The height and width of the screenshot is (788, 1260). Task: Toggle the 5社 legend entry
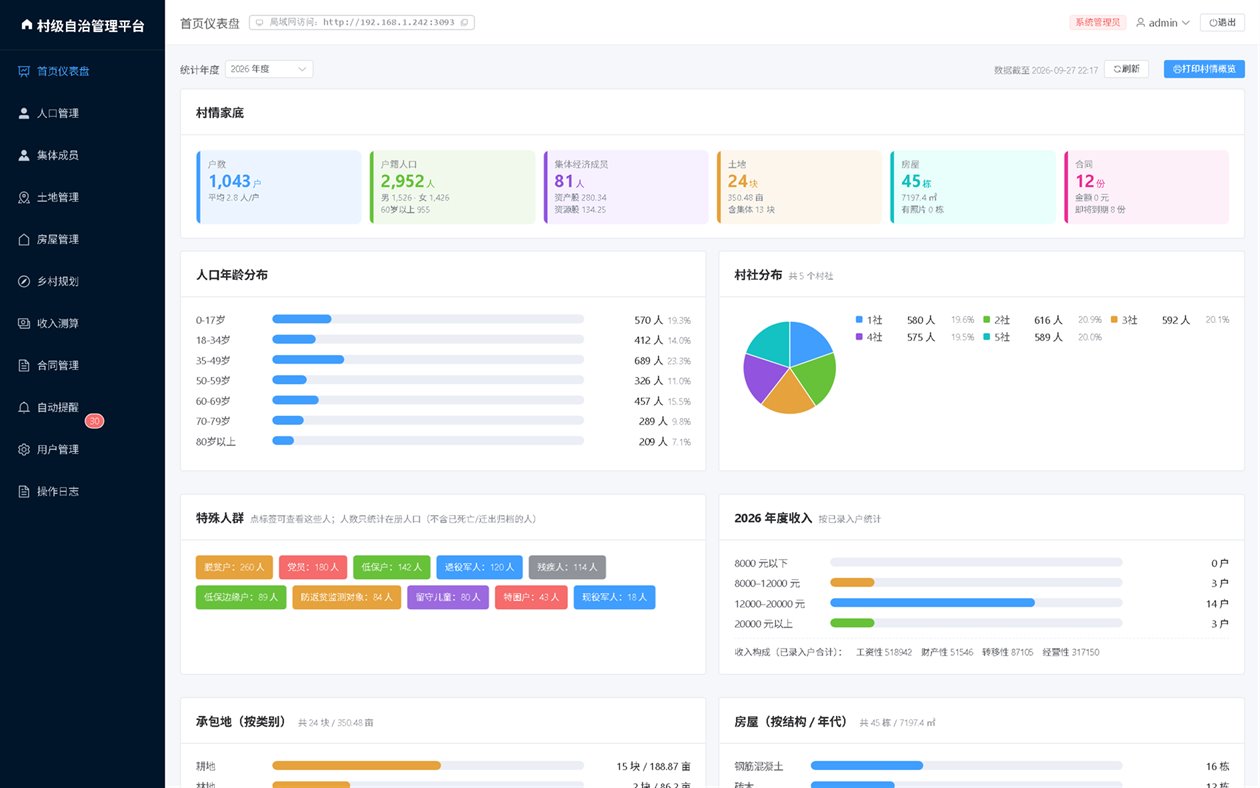coord(997,338)
